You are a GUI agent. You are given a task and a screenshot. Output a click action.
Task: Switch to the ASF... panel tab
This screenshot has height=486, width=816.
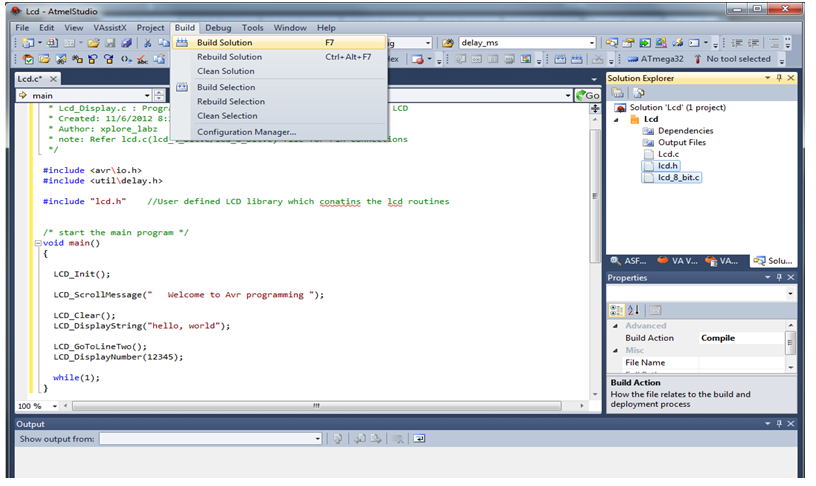pos(629,261)
